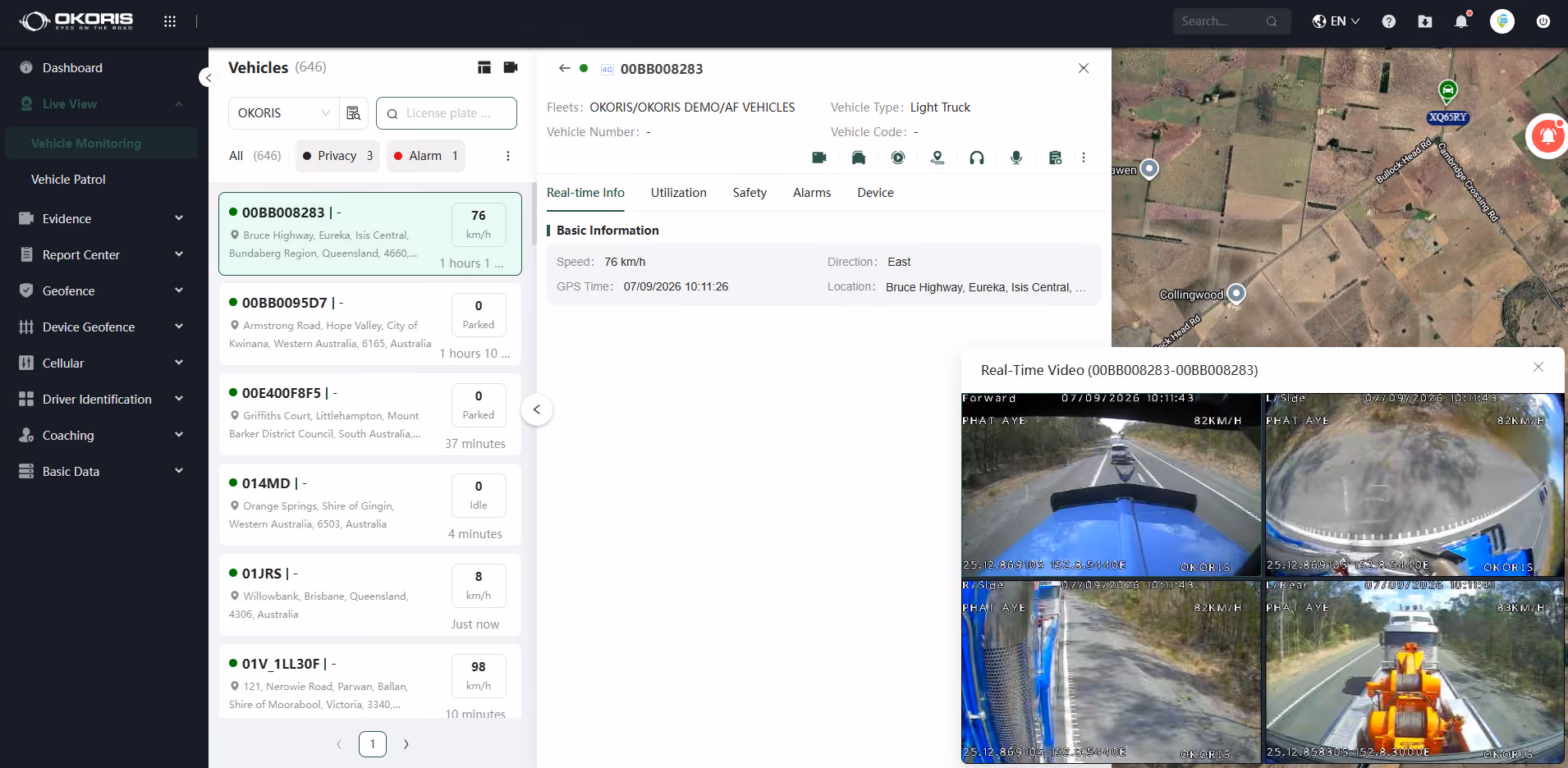Start talk with microphone icon
Image resolution: width=1568 pixels, height=768 pixels.
[1016, 158]
